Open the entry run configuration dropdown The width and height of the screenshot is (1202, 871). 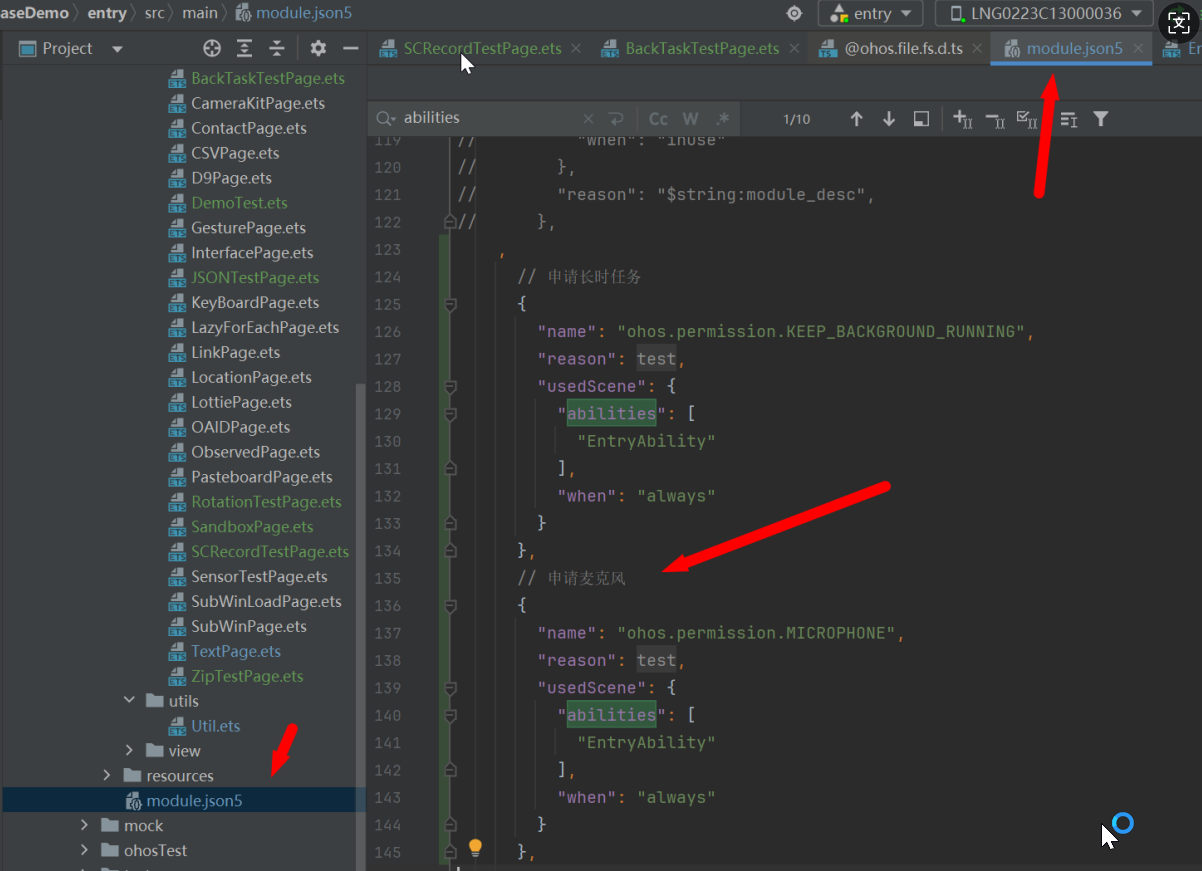870,13
